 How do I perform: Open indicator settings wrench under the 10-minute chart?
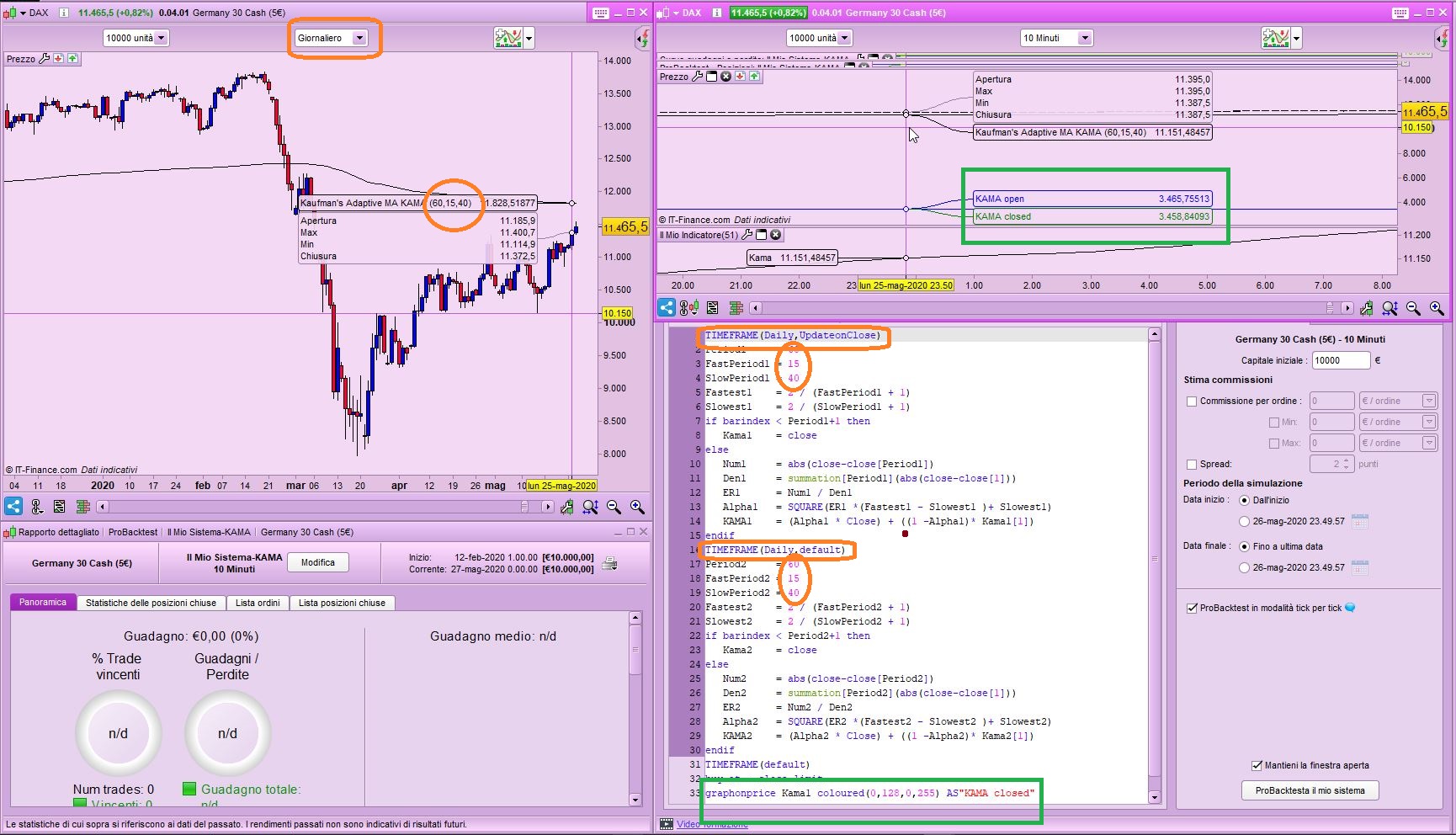pyautogui.click(x=1367, y=308)
